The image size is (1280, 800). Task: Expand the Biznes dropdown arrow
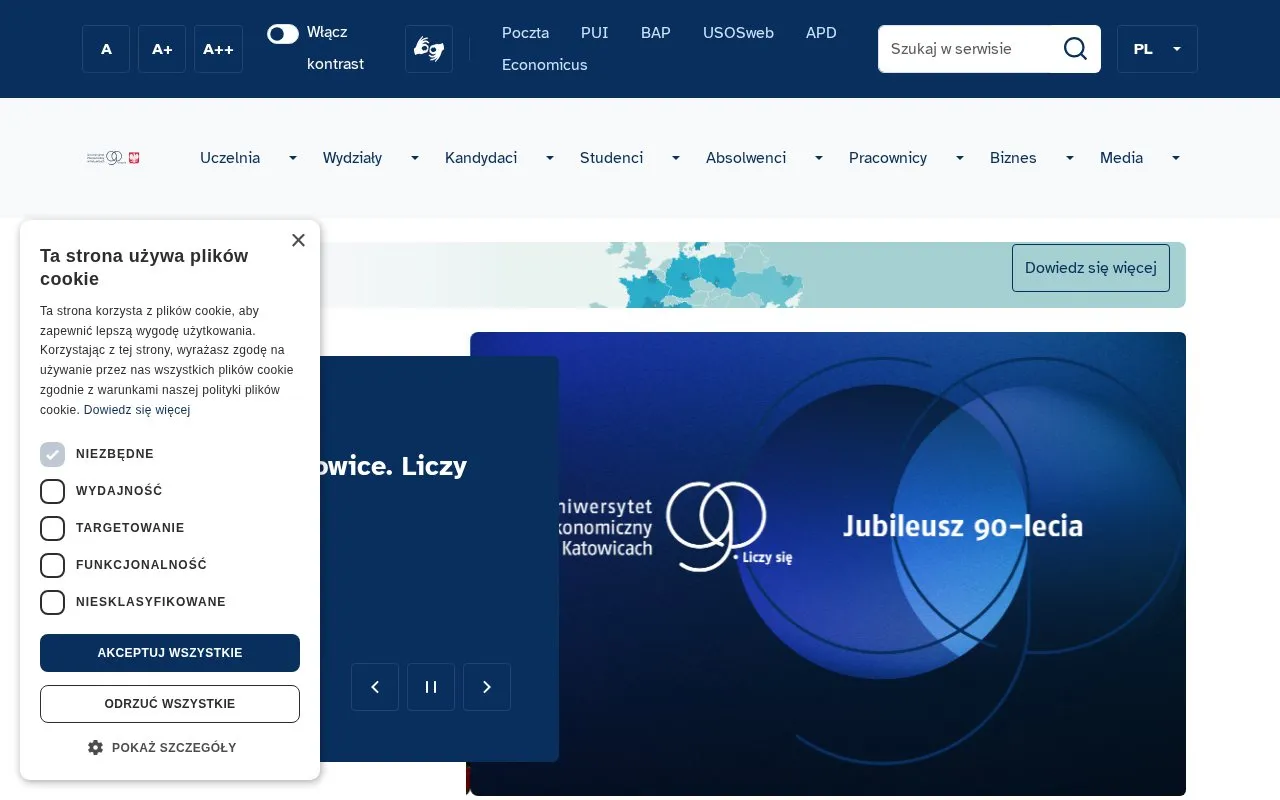pyautogui.click(x=1070, y=158)
